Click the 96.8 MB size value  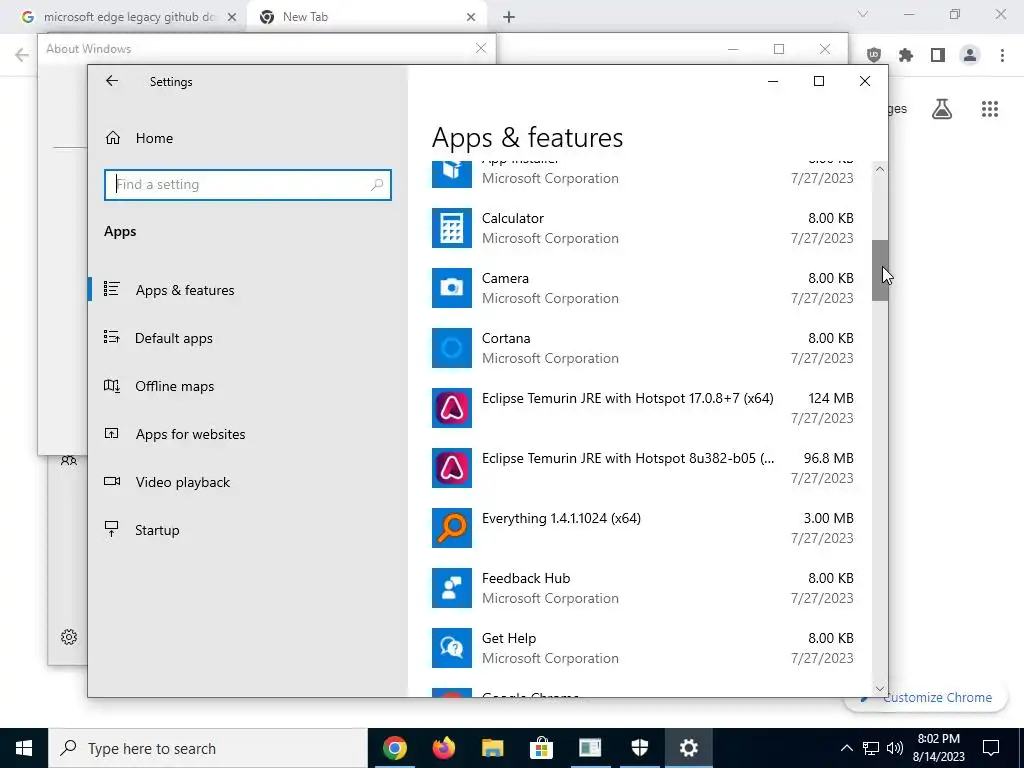coord(828,458)
